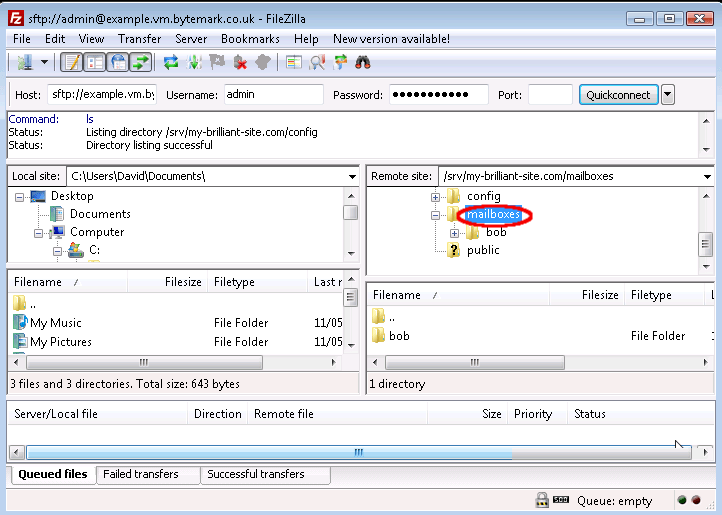Click the green activity LED indicator
The height and width of the screenshot is (515, 722).
tap(682, 500)
